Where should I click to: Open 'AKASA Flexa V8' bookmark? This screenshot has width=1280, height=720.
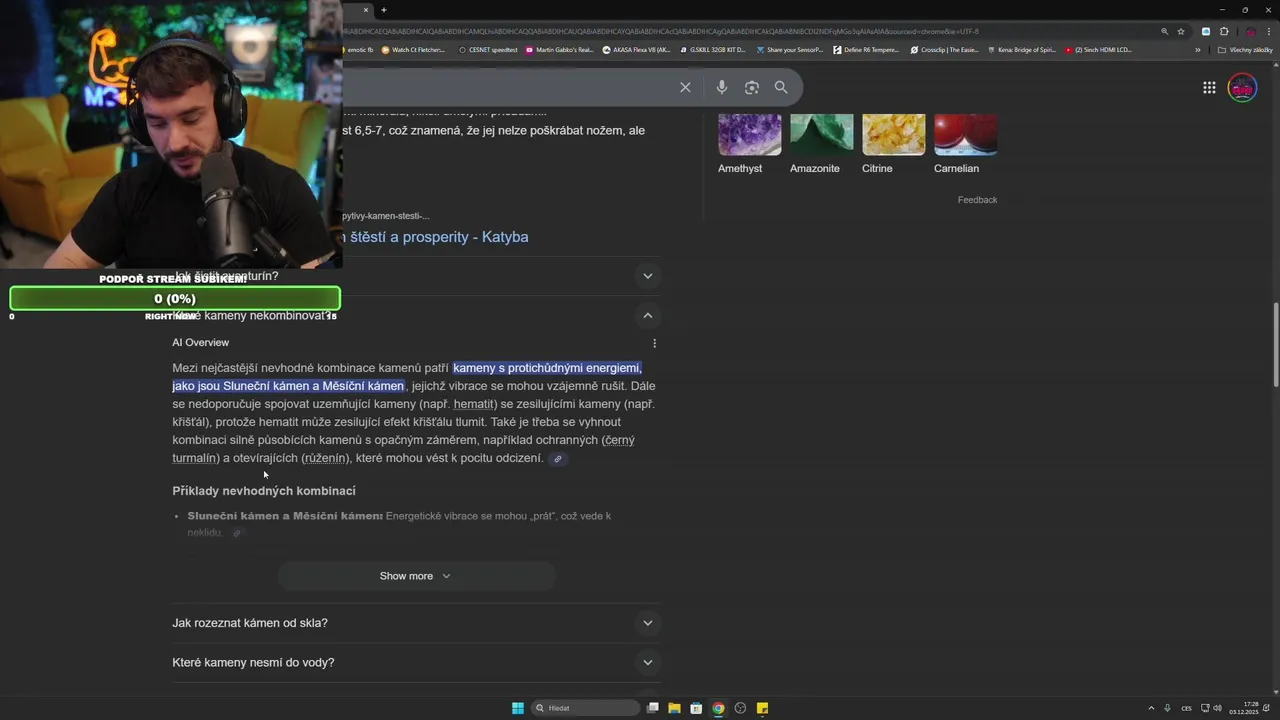(x=637, y=50)
